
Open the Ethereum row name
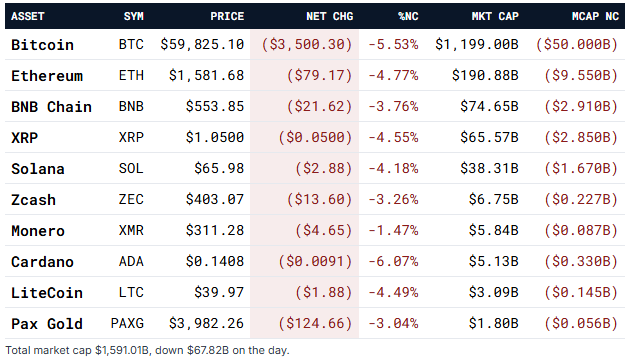47,76
